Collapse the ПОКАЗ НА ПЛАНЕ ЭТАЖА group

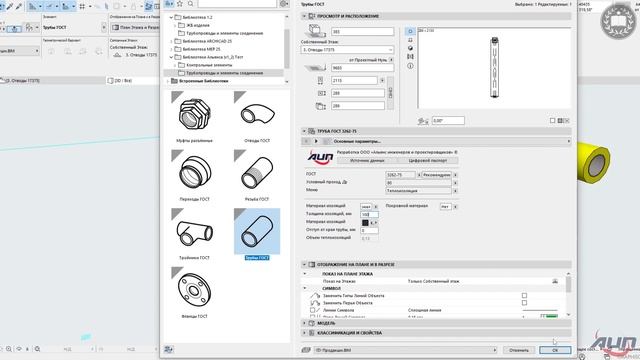click(304, 274)
